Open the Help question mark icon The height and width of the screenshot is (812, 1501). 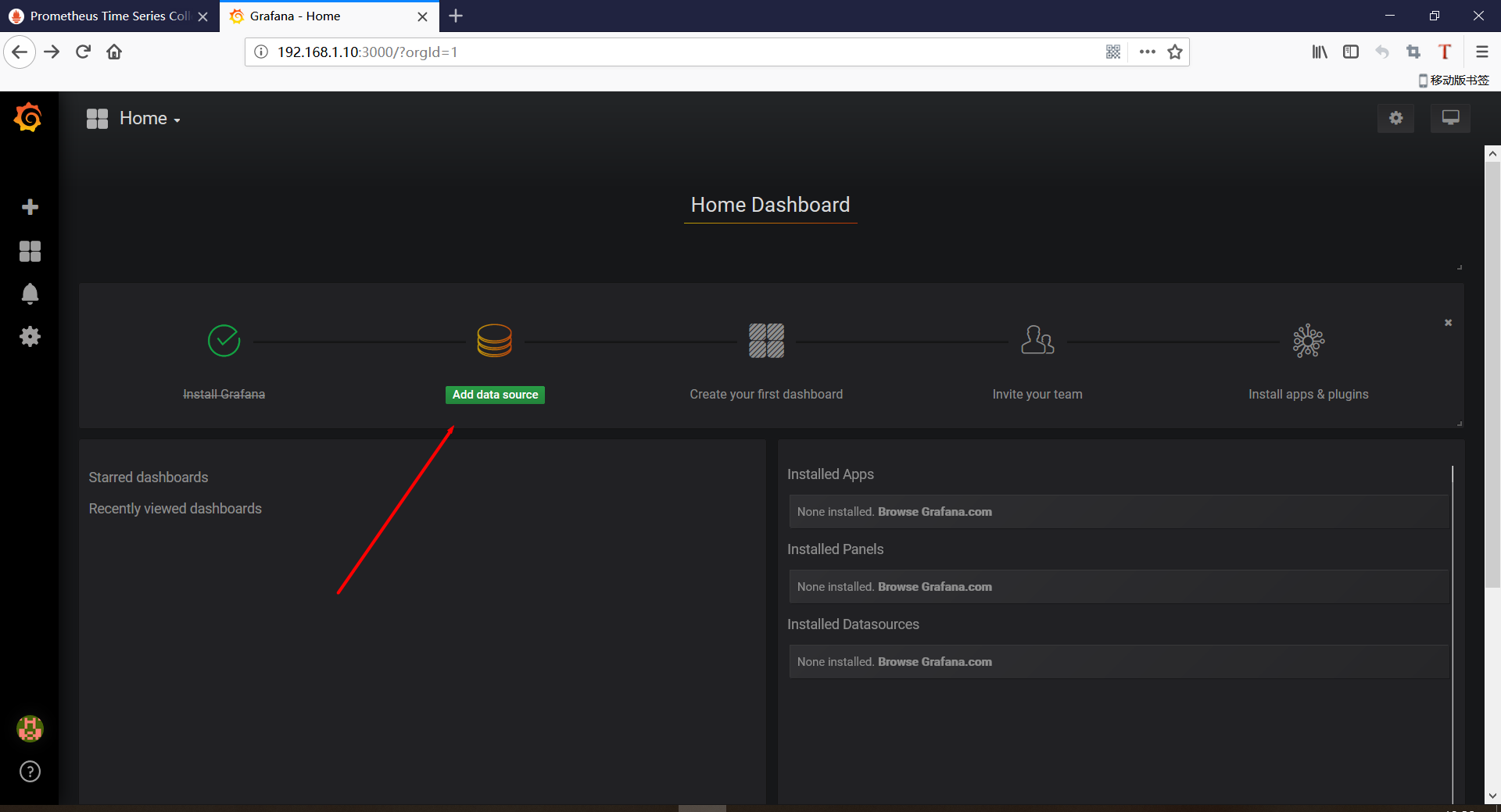30,771
